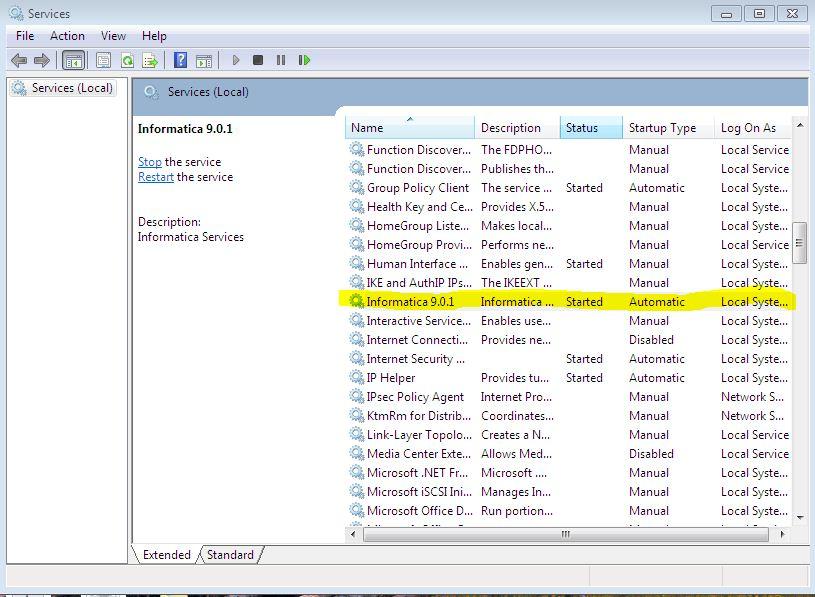Sort by the Name column header
The width and height of the screenshot is (815, 597).
(410, 128)
